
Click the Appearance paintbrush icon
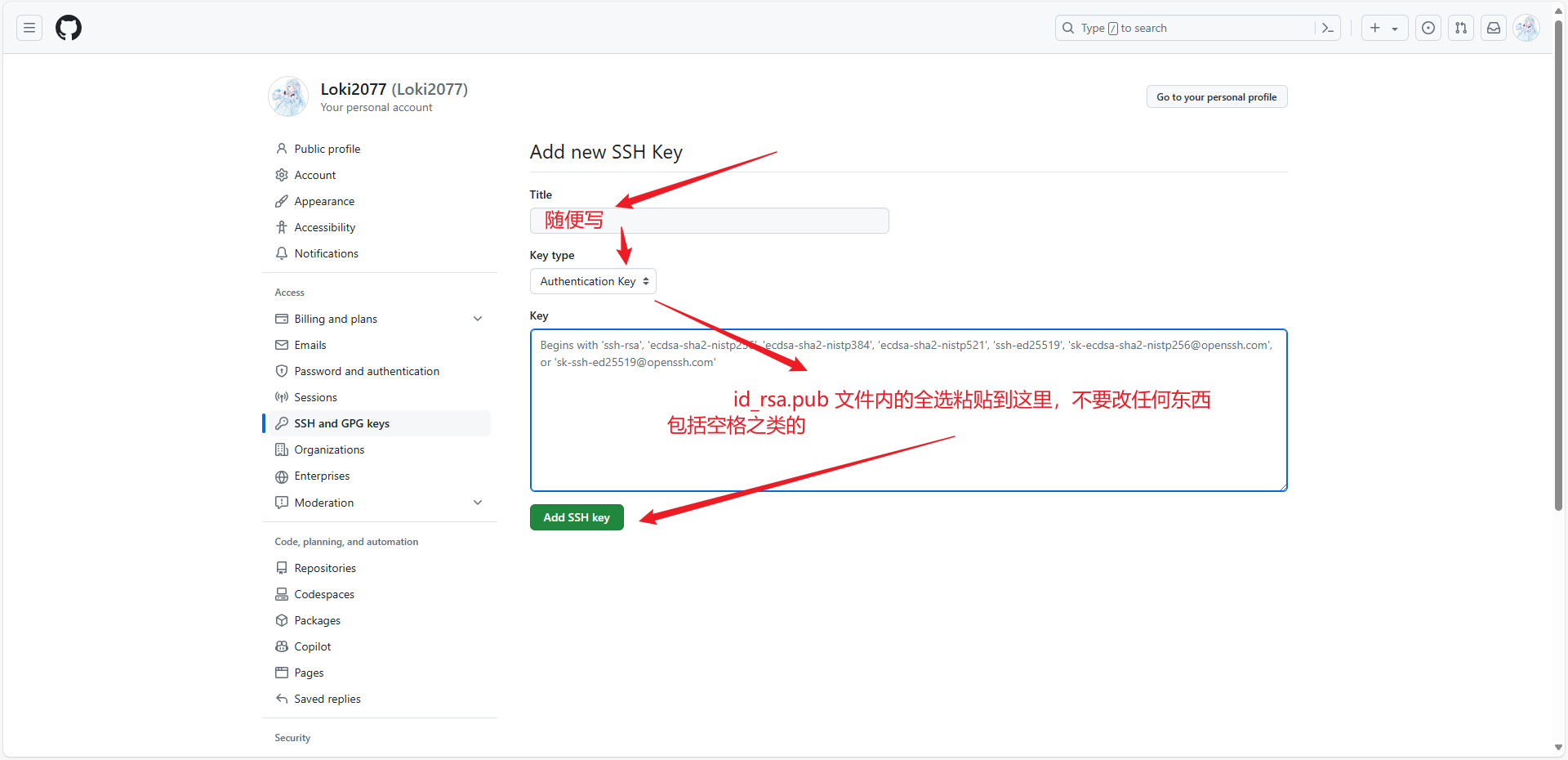[282, 201]
